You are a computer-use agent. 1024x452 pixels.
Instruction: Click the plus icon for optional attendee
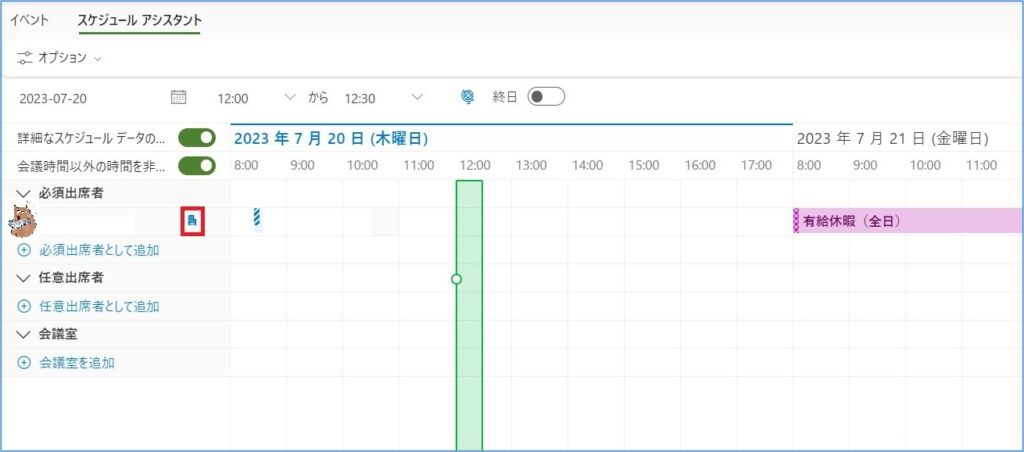tap(24, 307)
